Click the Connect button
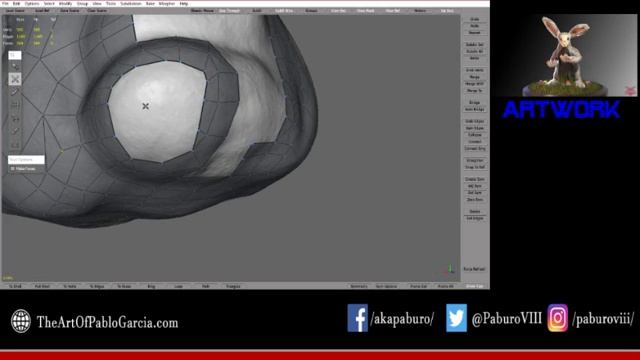640x360 pixels. coord(475,142)
